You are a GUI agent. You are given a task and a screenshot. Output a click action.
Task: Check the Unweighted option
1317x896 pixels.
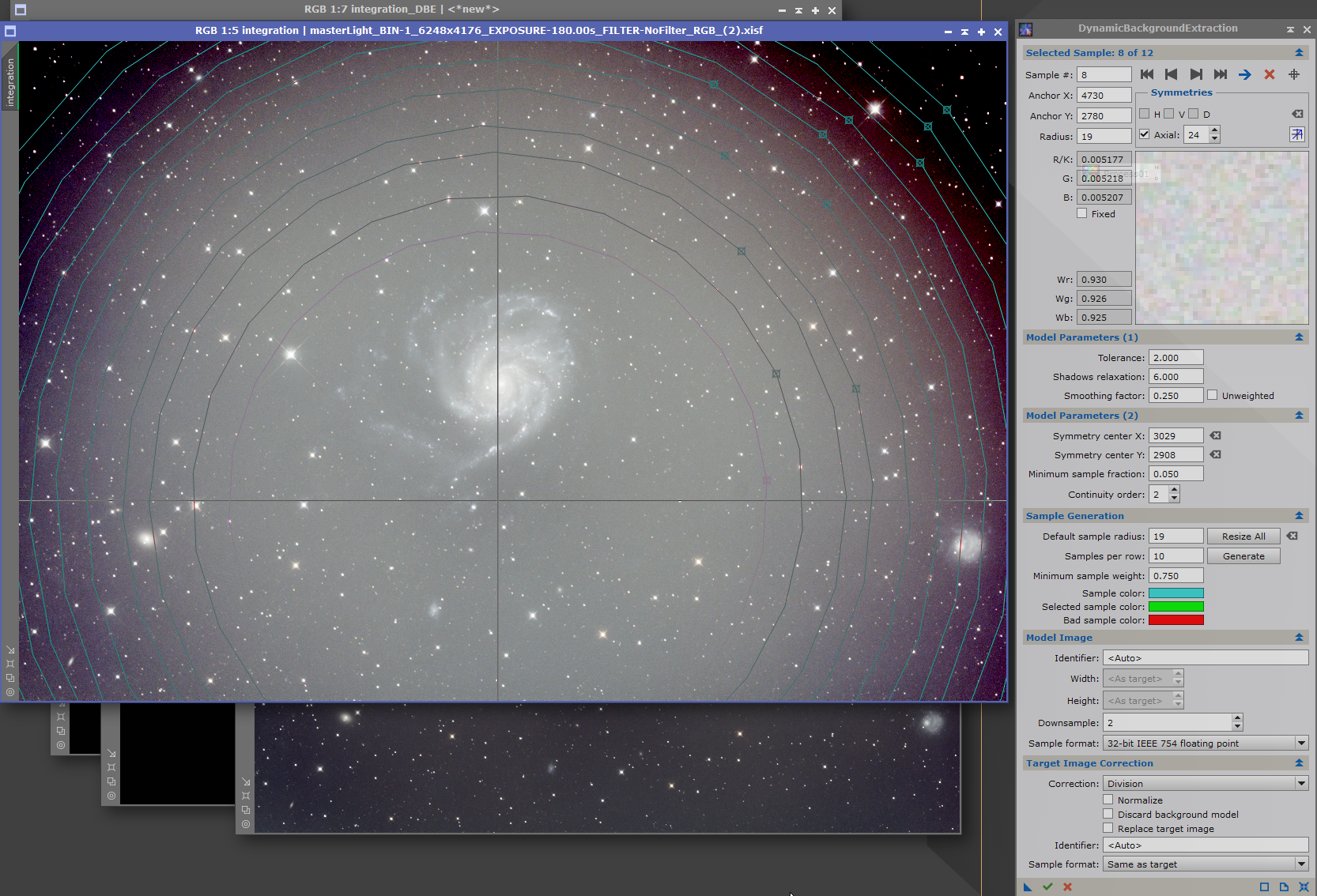[1212, 395]
